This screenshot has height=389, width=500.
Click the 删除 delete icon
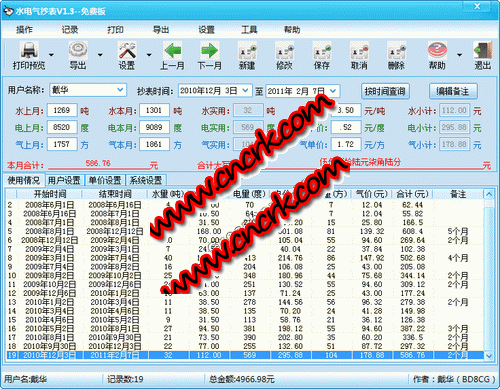[396, 51]
